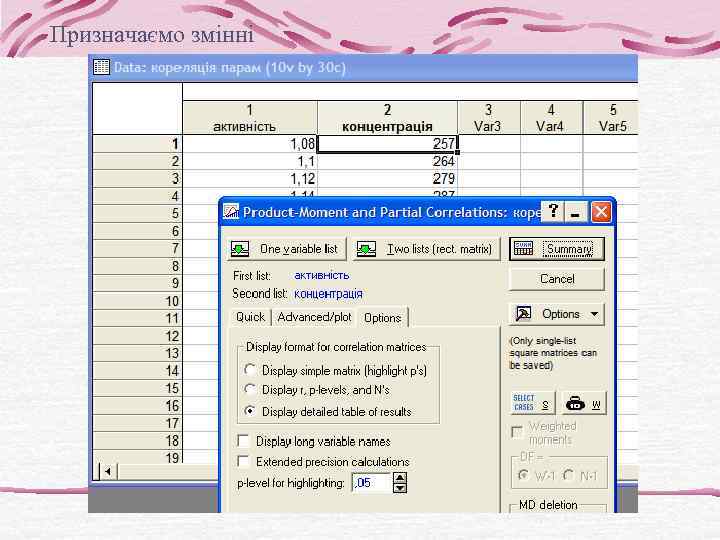Cancel the correlations dialog
This screenshot has height=540, width=720.
[x=557, y=279]
